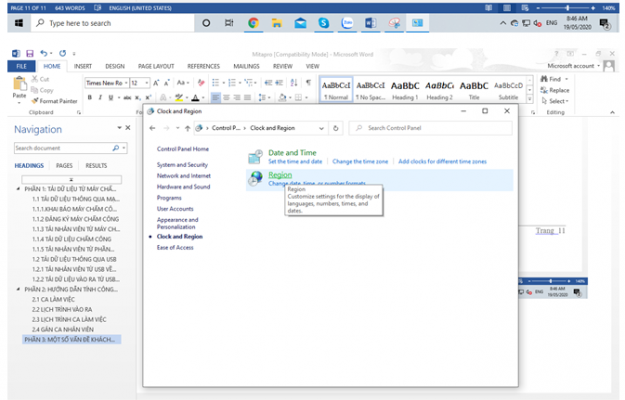Toggle the show paragraph marks button

[309, 82]
